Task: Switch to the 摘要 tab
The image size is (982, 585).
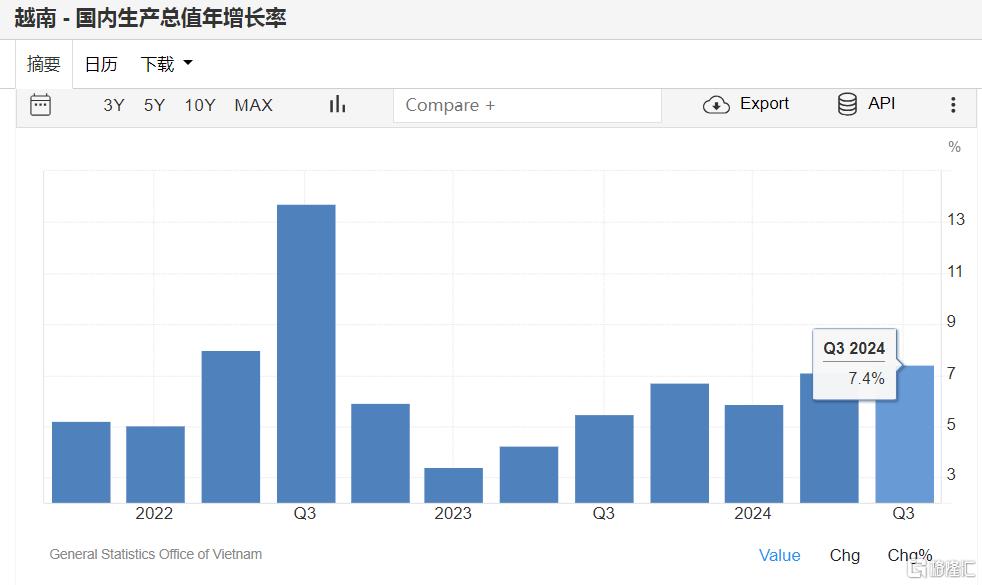Action: 44,64
